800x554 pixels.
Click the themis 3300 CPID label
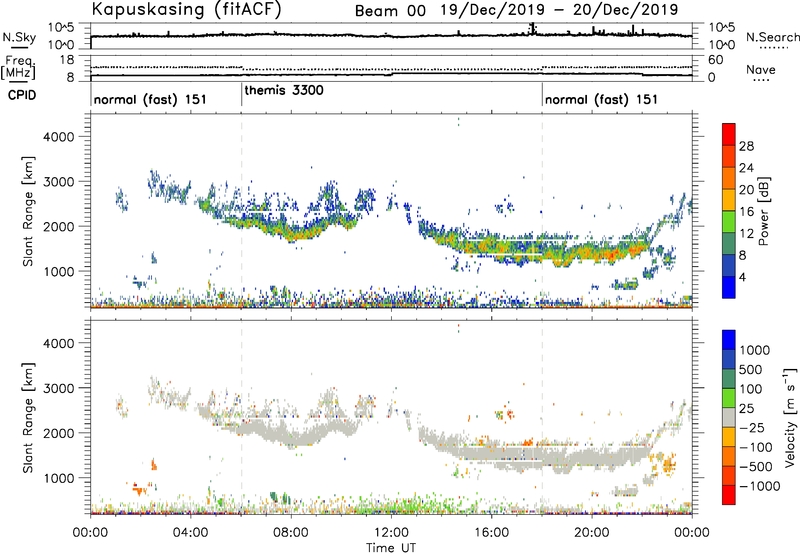[x=284, y=91]
